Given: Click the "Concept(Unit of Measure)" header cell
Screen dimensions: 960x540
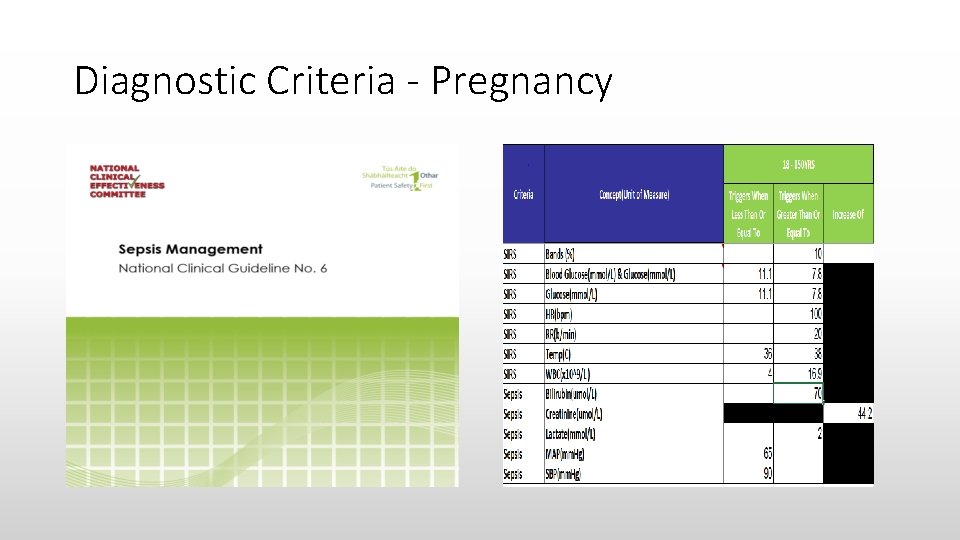Looking at the screenshot, I should (634, 194).
